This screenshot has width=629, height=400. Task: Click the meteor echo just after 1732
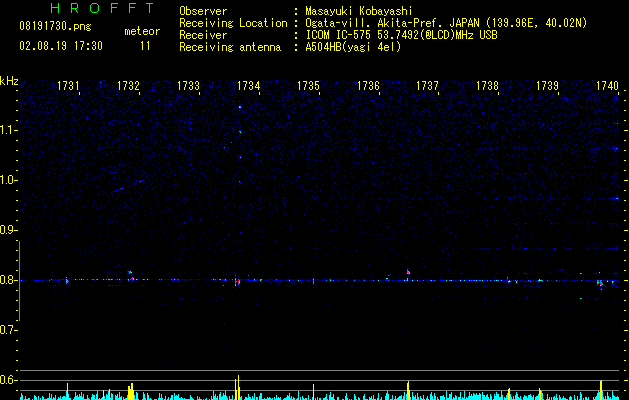coord(130,276)
